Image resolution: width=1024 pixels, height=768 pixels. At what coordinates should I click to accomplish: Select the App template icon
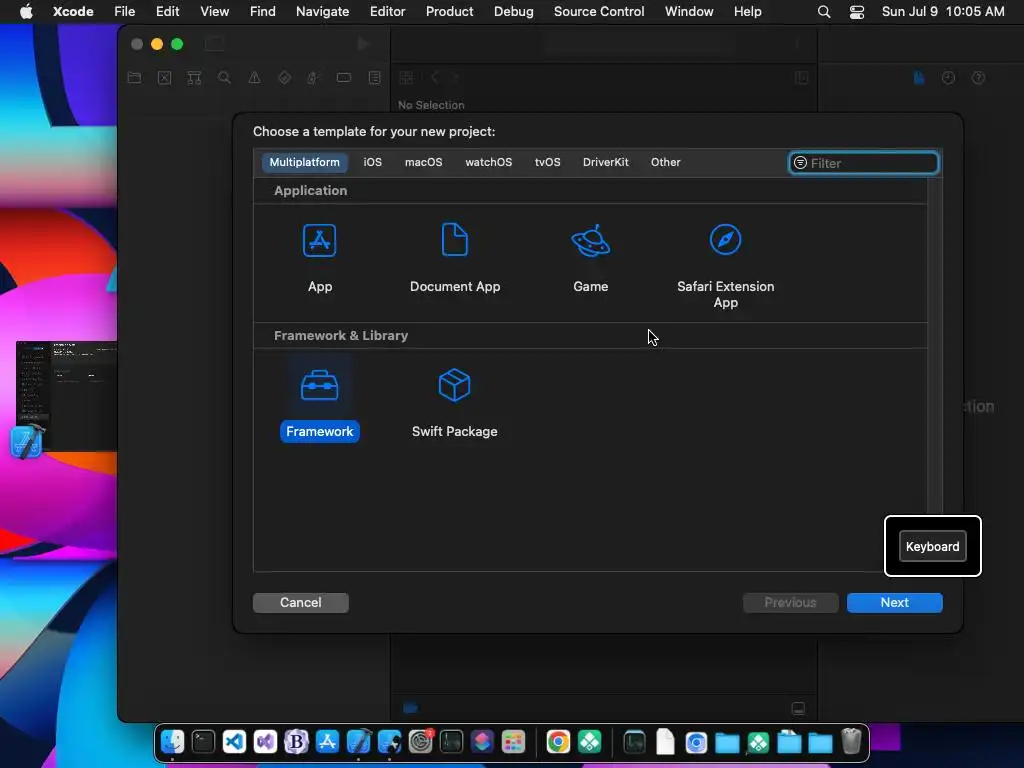pyautogui.click(x=319, y=240)
